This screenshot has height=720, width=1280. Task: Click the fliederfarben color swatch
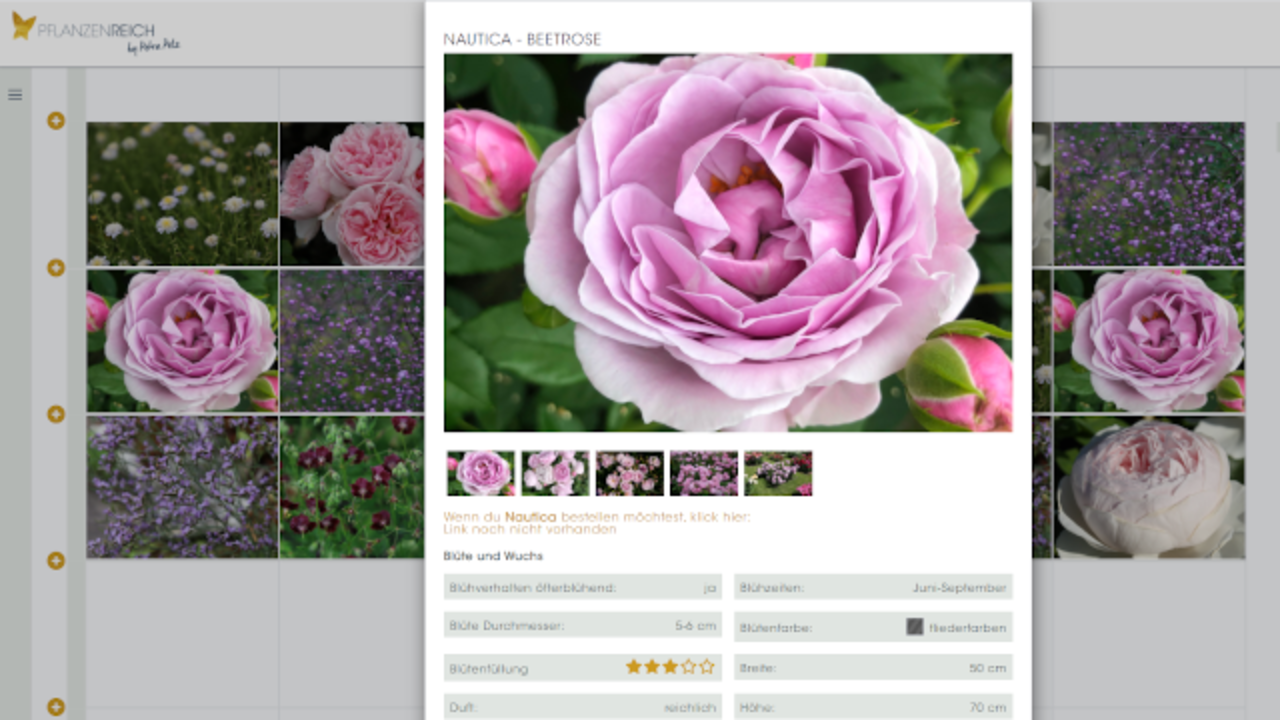coord(915,627)
